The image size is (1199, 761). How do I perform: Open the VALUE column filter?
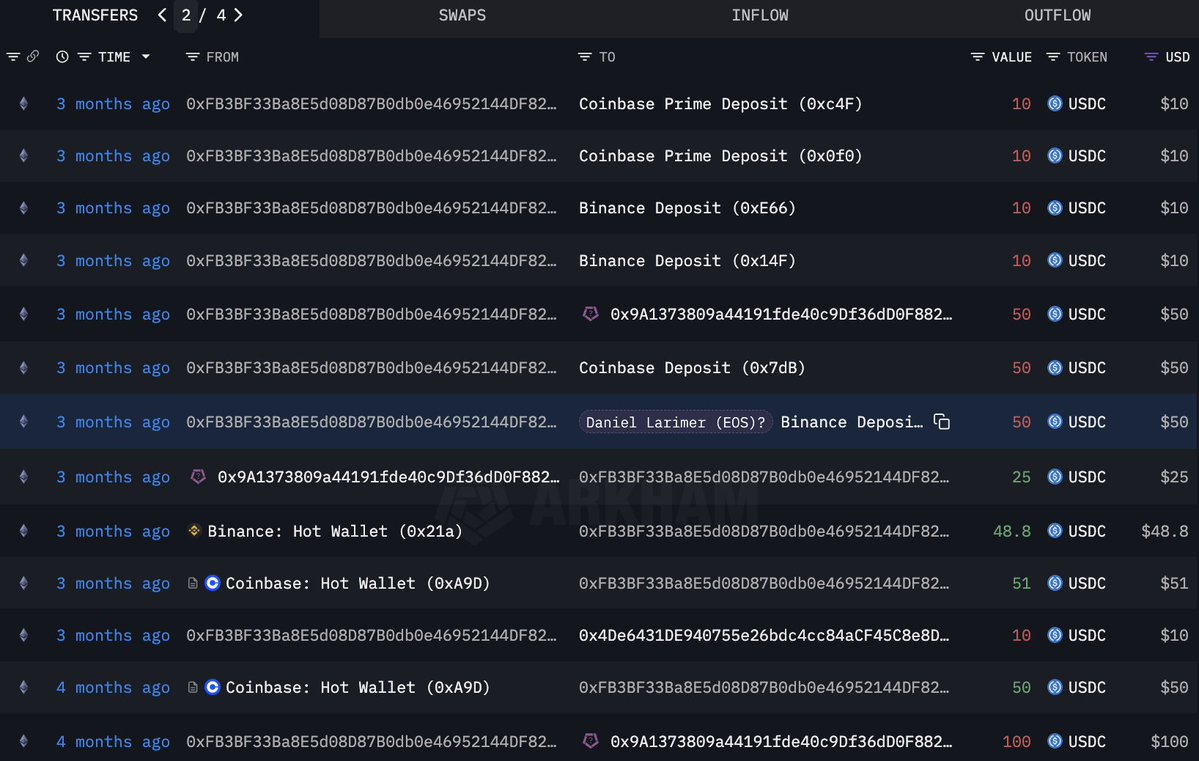[x=977, y=57]
